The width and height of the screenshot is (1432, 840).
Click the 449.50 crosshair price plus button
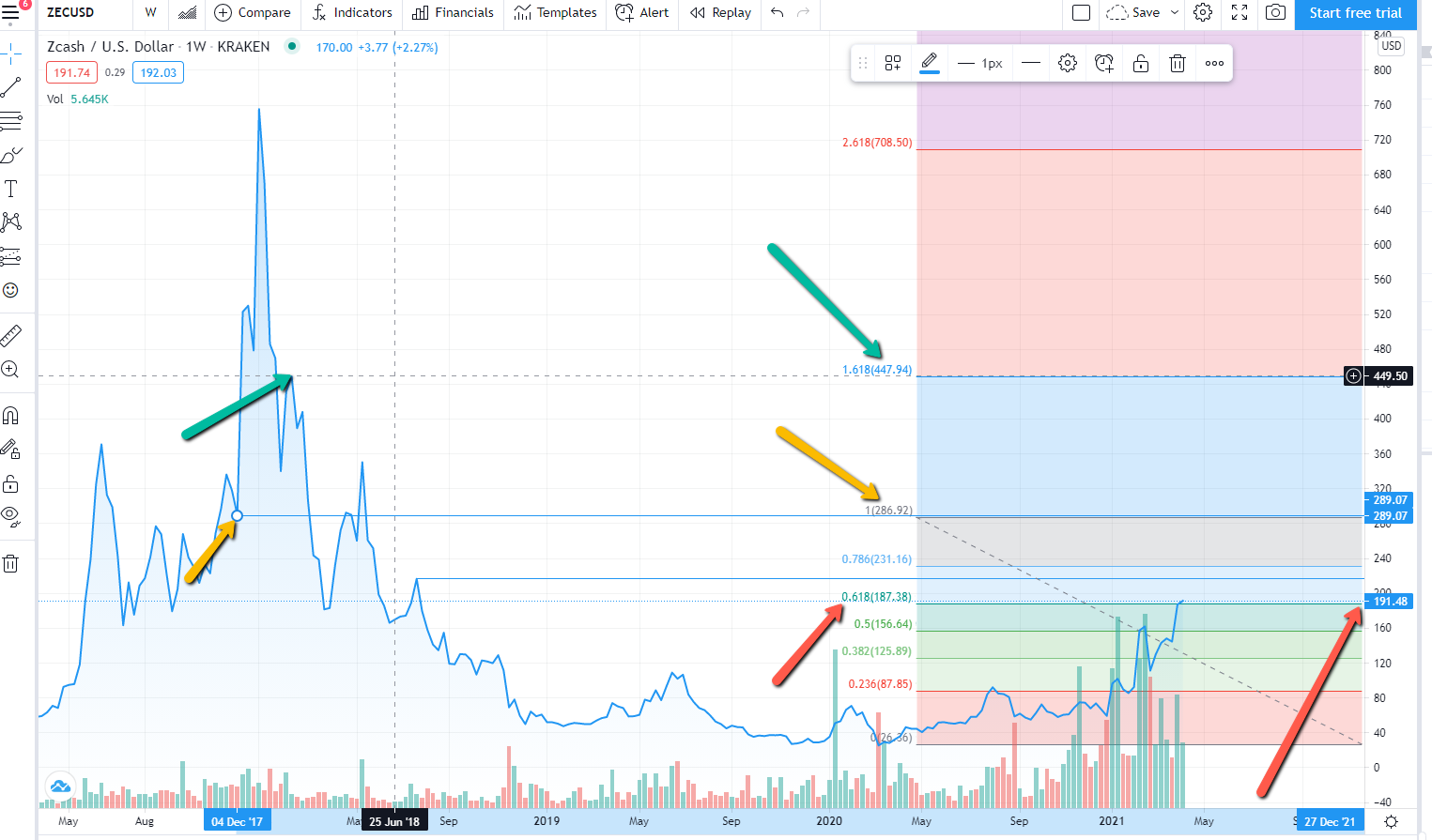click(x=1353, y=375)
